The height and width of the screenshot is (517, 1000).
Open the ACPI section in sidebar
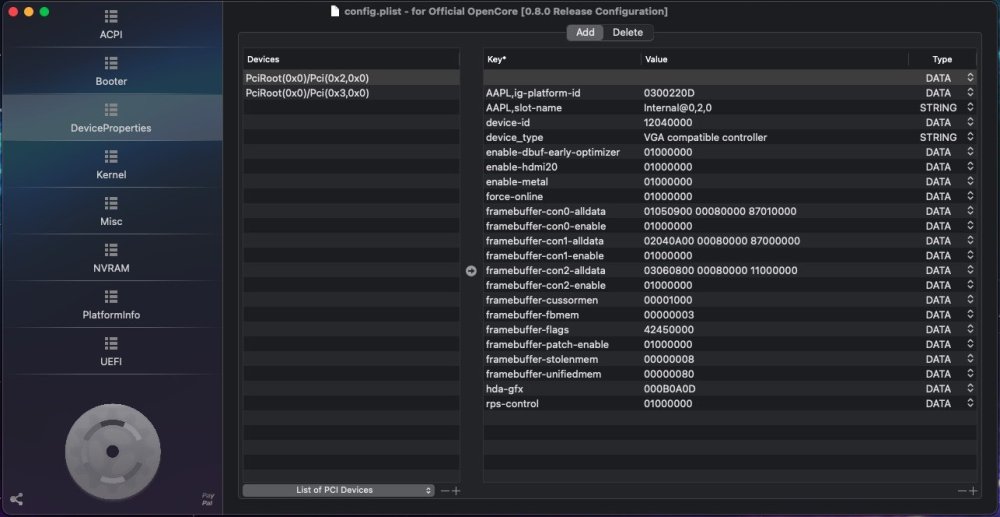[111, 25]
